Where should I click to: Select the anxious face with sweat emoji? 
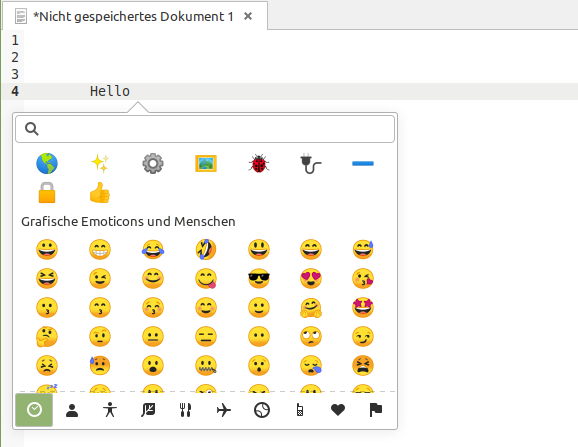pyautogui.click(x=100, y=366)
